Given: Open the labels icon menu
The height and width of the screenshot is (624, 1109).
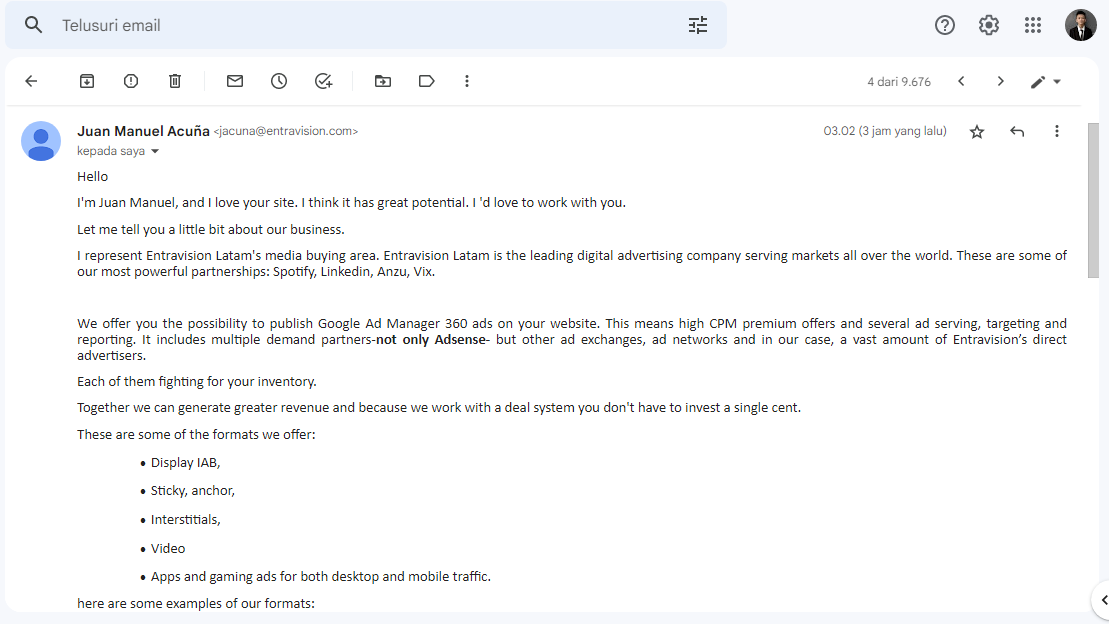Looking at the screenshot, I should 426,81.
